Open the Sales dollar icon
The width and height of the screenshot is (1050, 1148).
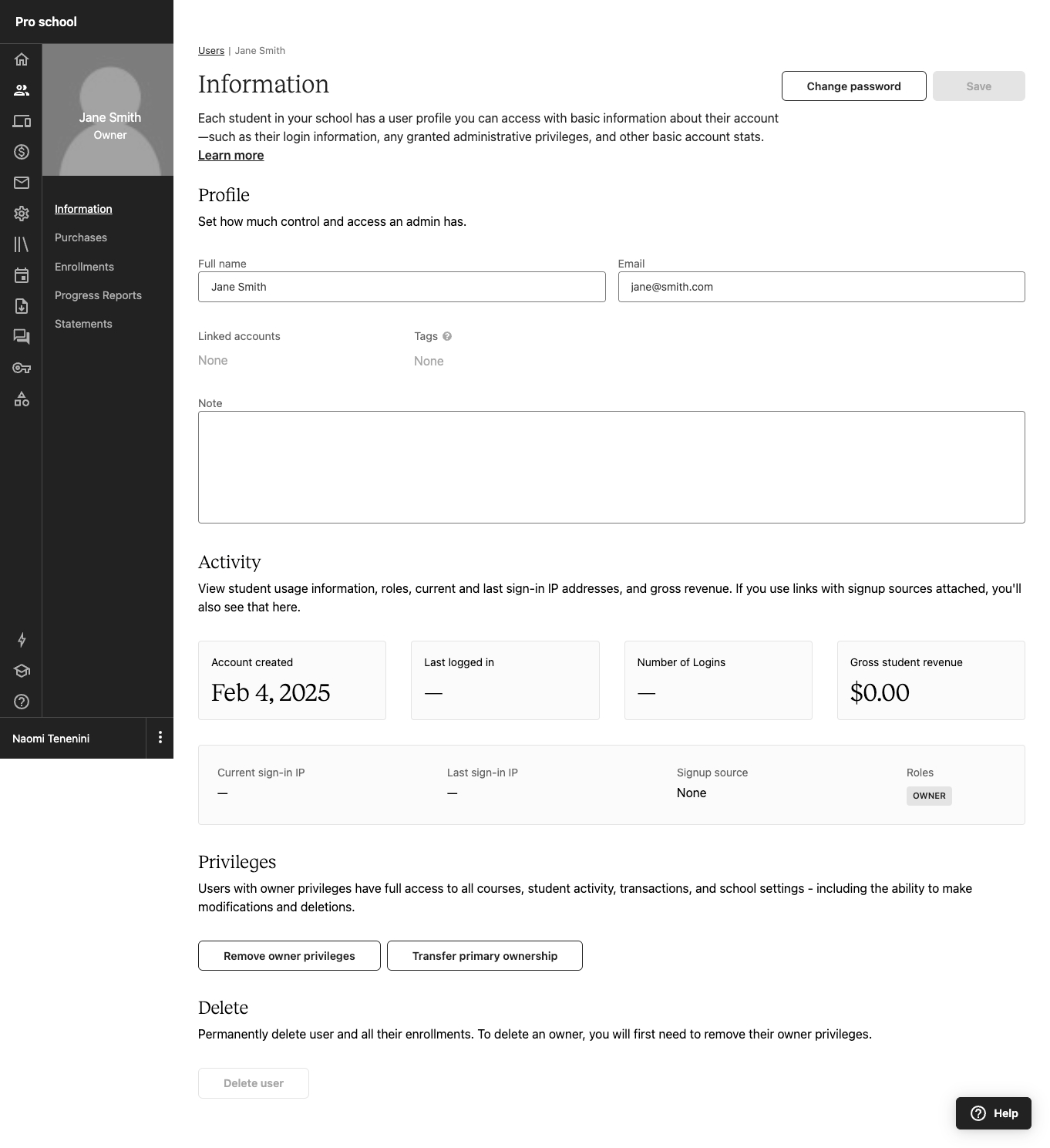22,152
